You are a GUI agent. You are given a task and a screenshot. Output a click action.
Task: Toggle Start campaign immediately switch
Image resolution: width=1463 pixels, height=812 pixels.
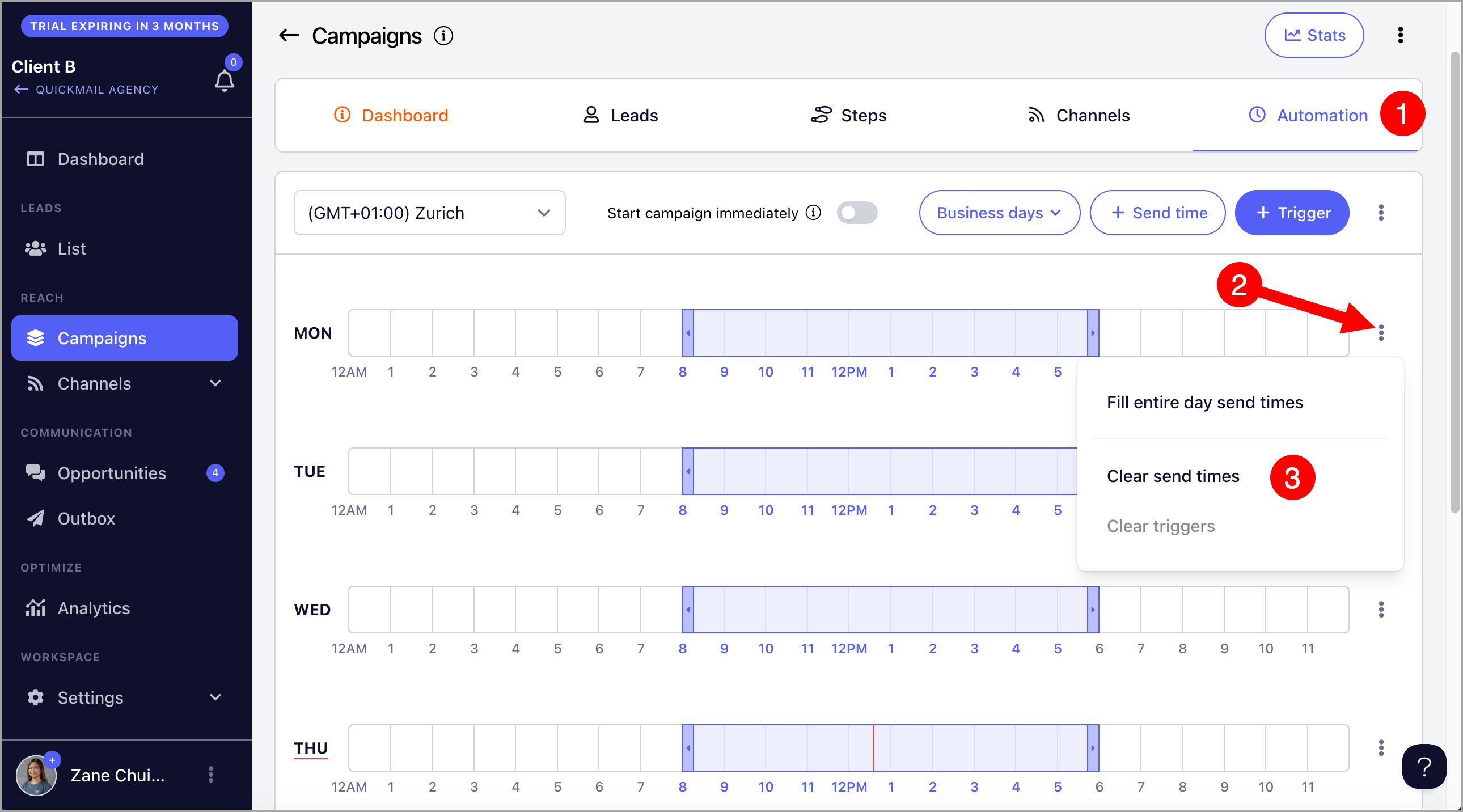tap(857, 213)
